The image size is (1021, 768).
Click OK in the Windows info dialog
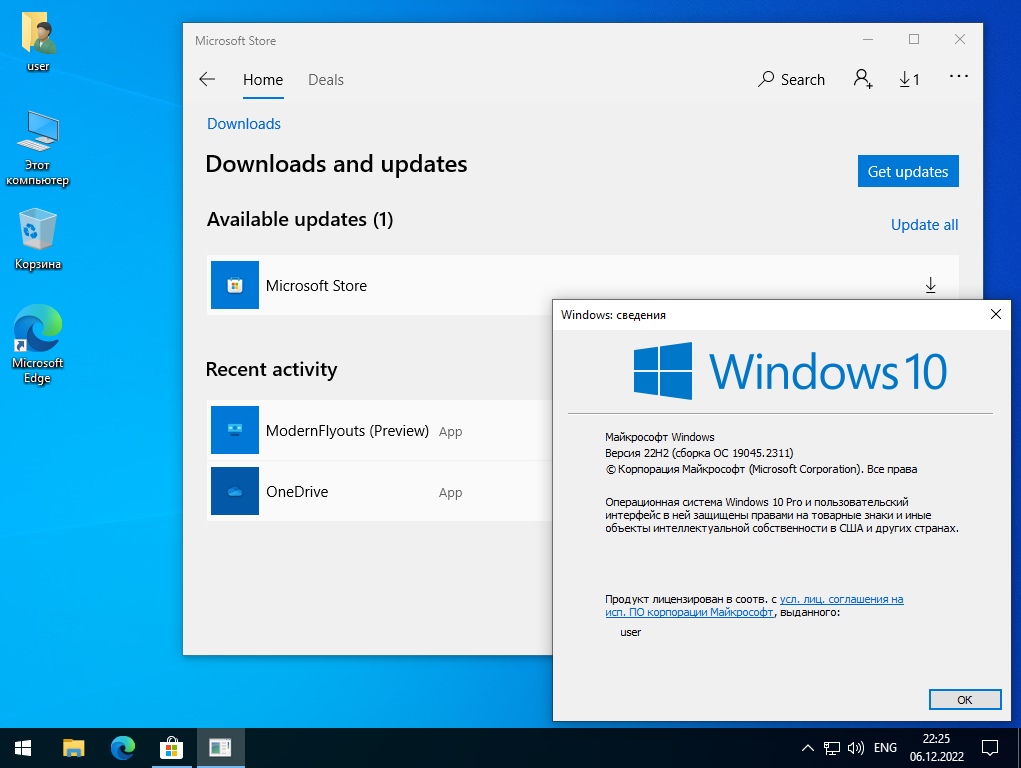pos(964,700)
